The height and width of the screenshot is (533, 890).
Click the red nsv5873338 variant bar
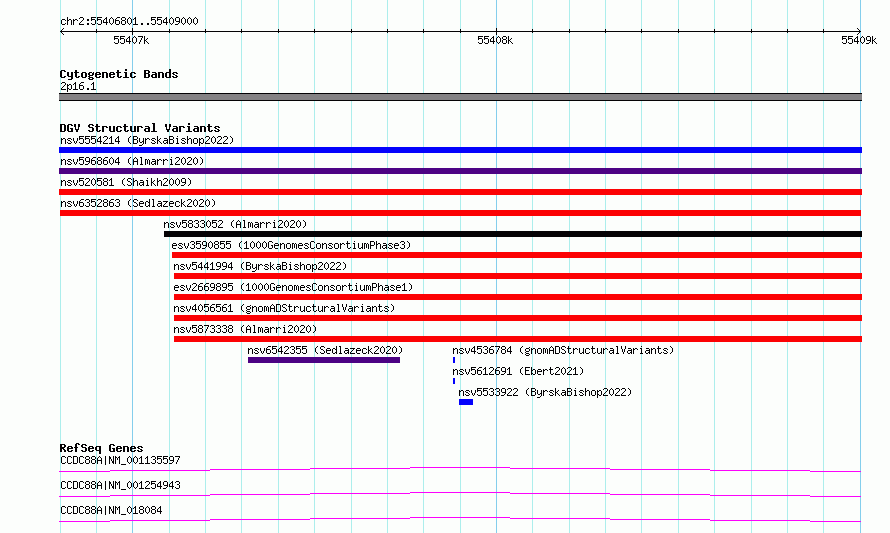(518, 339)
